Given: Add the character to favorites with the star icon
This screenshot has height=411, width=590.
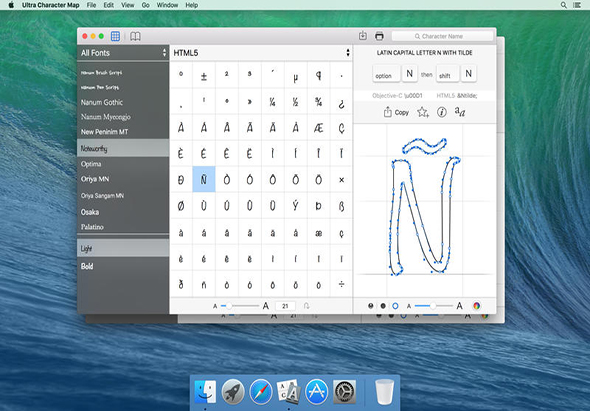Looking at the screenshot, I should click(x=423, y=112).
